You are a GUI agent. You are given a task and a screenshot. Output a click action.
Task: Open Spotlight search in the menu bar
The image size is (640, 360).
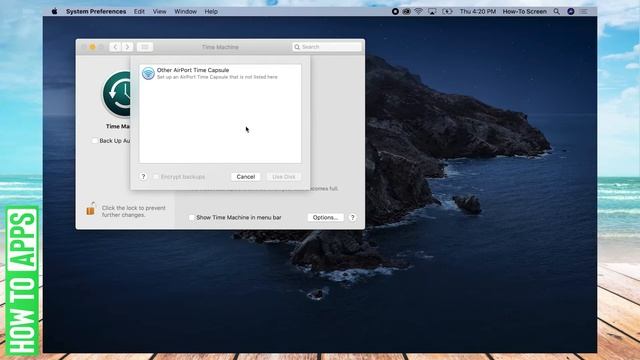click(556, 11)
